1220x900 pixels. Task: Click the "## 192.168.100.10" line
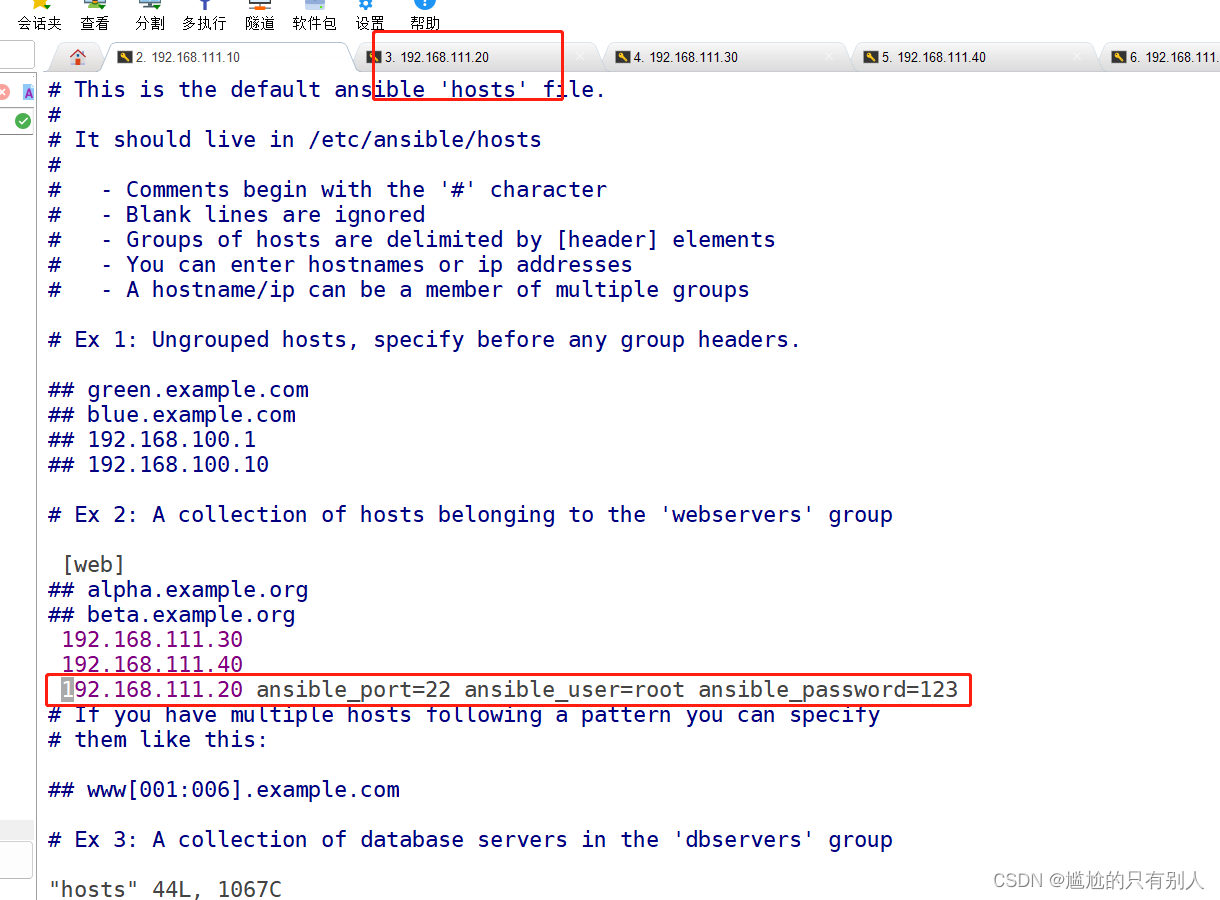click(x=159, y=465)
